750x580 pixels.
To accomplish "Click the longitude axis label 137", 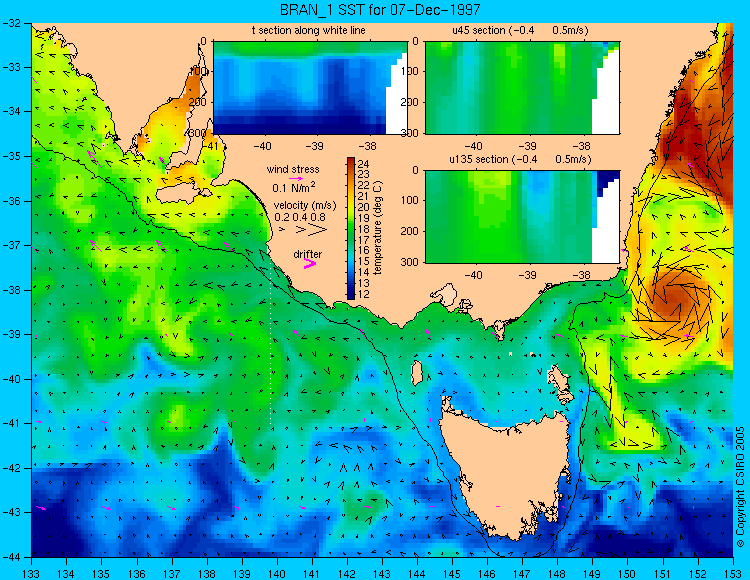I will tap(171, 574).
